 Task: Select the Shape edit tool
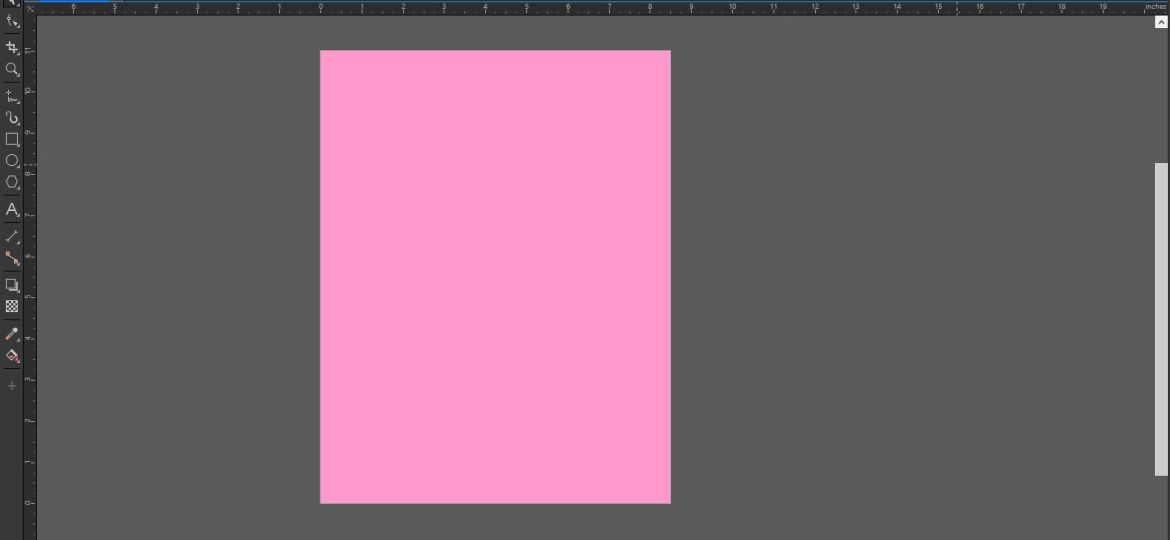click(12, 21)
